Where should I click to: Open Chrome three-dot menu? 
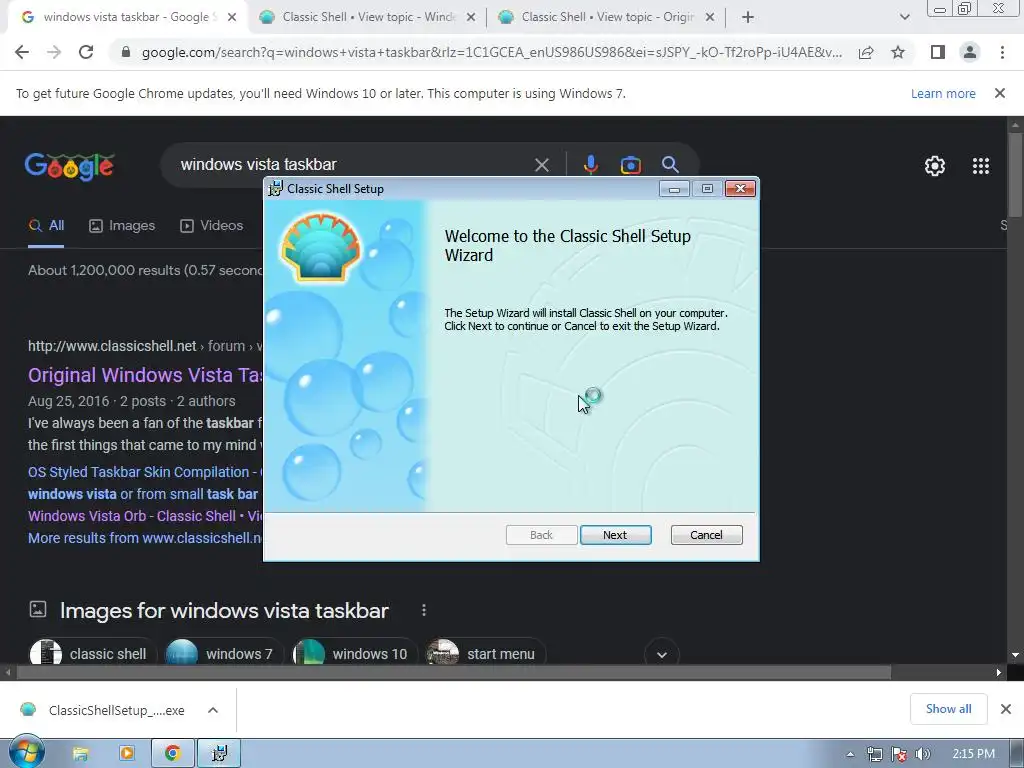pos(1002,52)
